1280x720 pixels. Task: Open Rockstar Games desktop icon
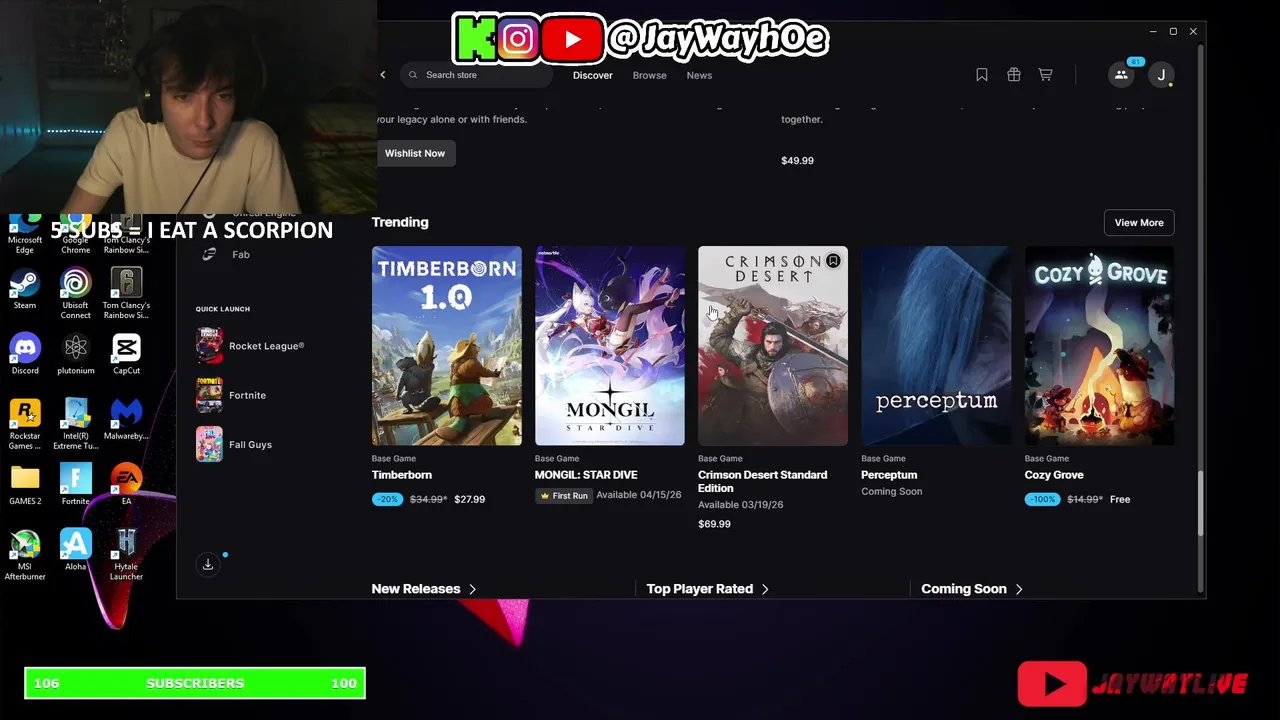[25, 424]
